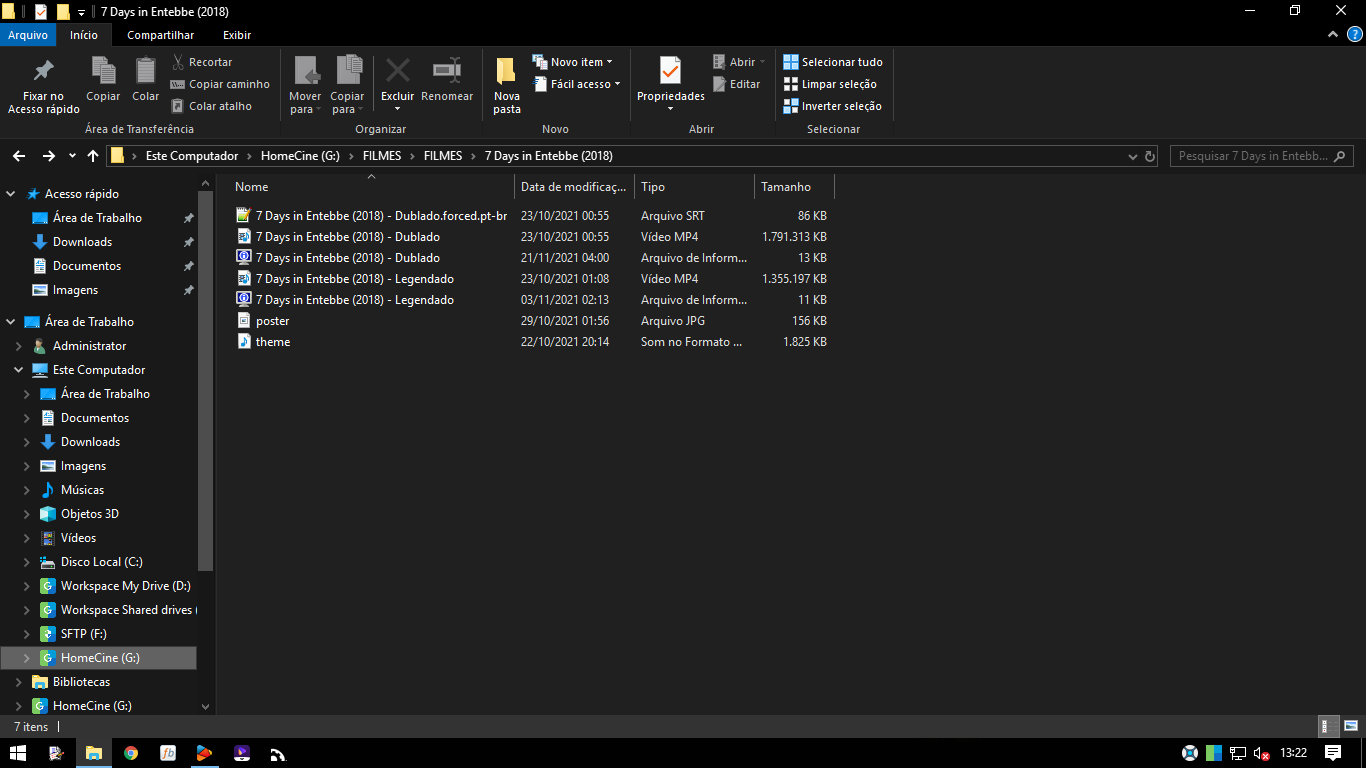Screen dimensions: 1366x768
Task: Collapse the Acesso rápido tree node
Action: pyautogui.click(x=11, y=194)
